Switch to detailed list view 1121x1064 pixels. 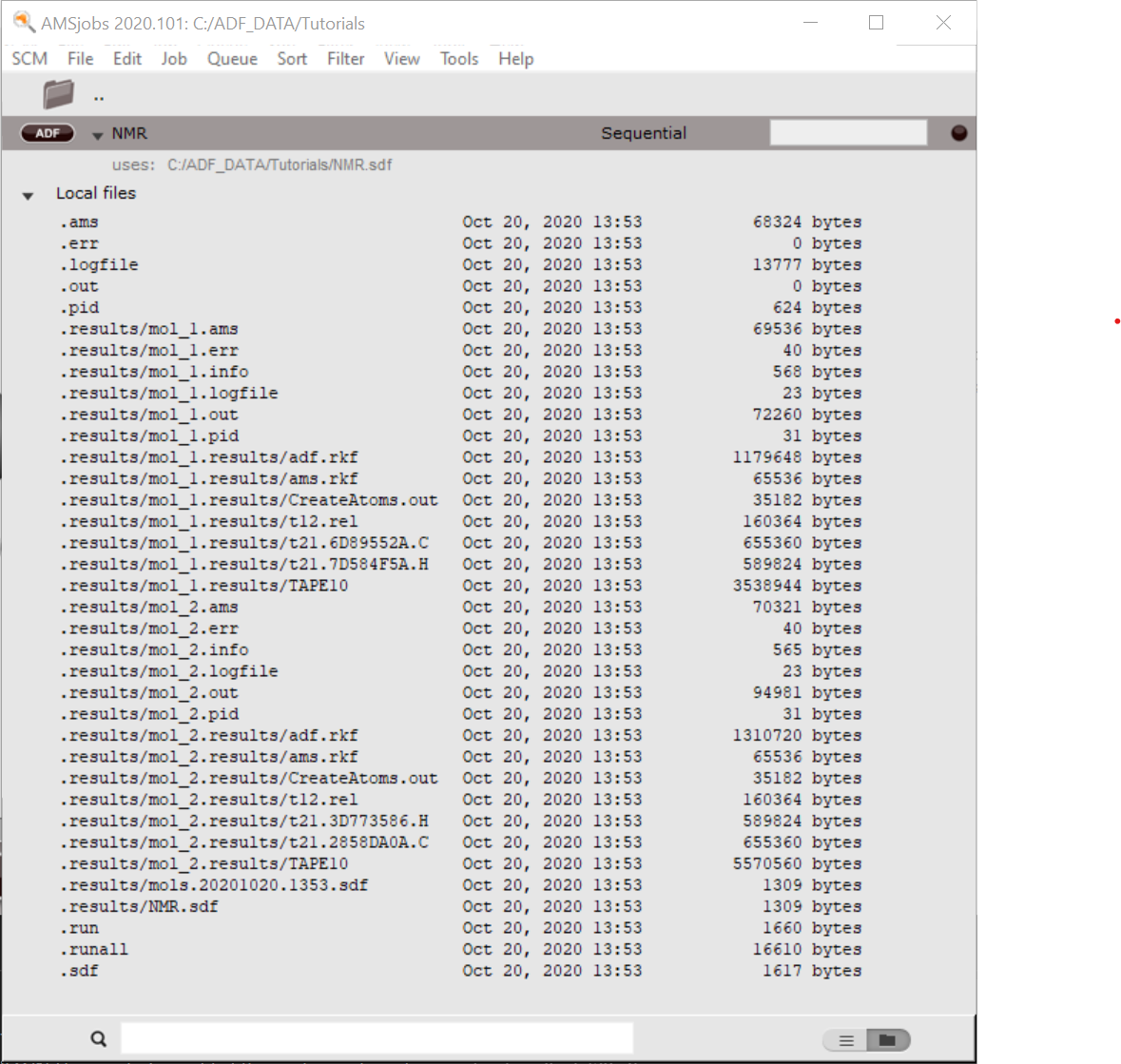pyautogui.click(x=844, y=1040)
